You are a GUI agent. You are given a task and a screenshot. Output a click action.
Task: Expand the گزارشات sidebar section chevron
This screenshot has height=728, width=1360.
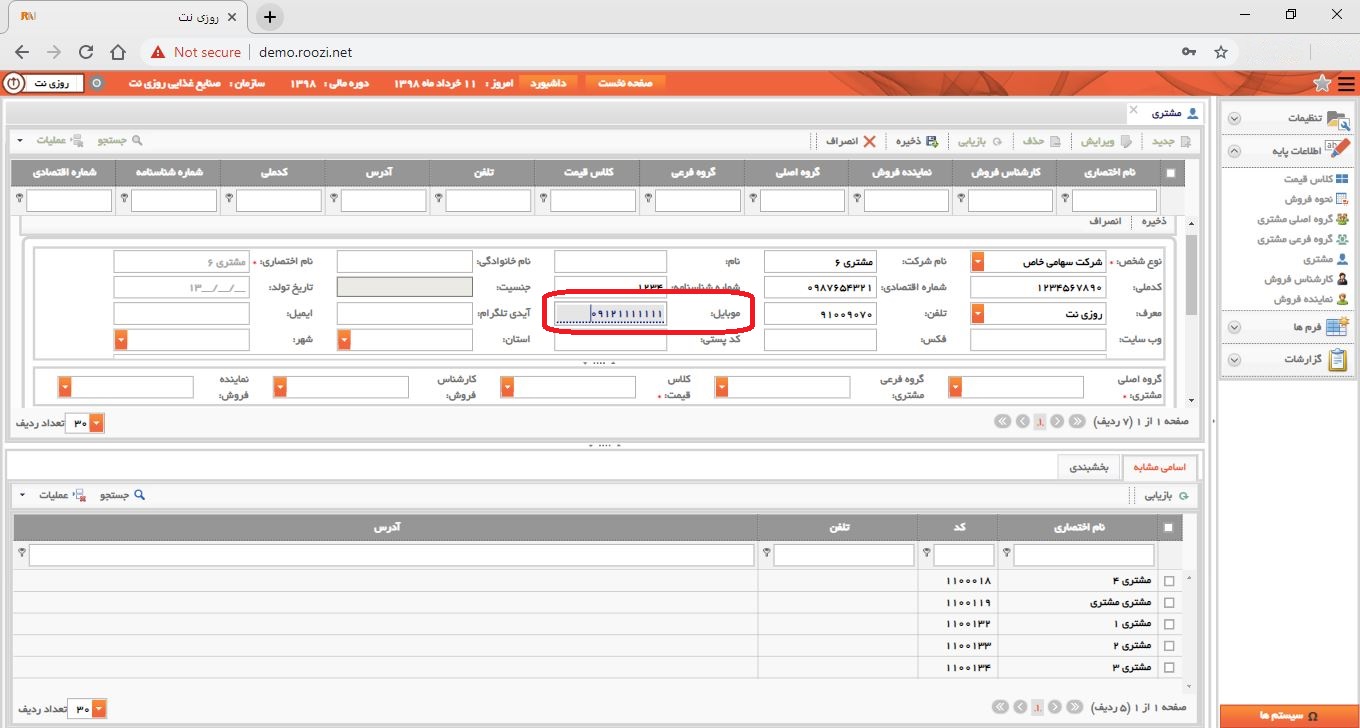pyautogui.click(x=1234, y=360)
